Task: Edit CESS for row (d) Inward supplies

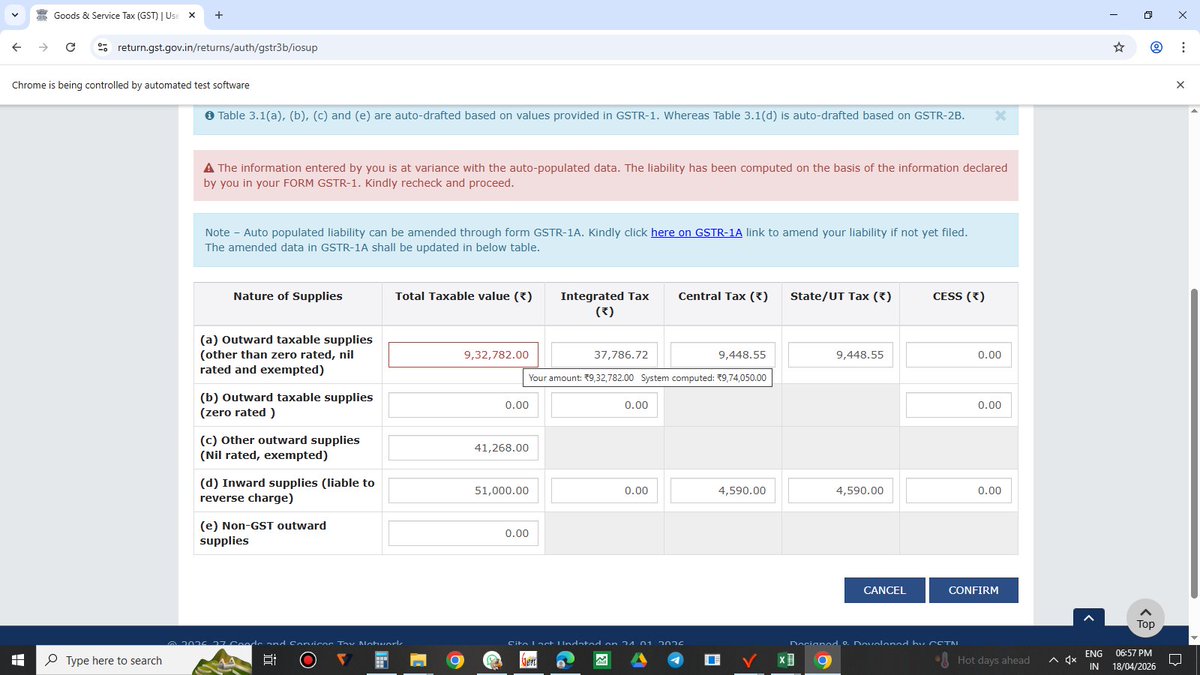Action: coord(959,491)
